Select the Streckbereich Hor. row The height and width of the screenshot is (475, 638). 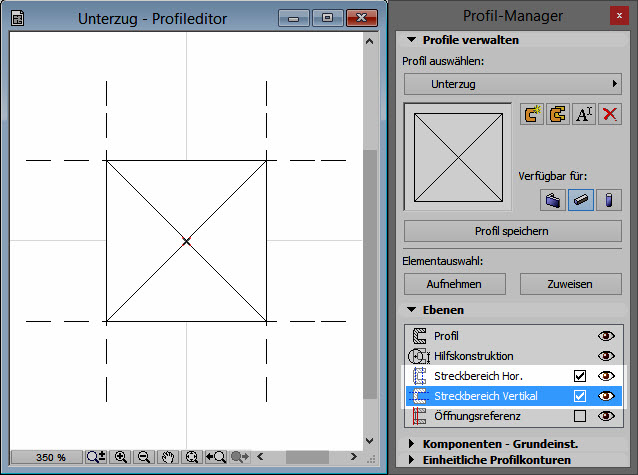coord(514,376)
